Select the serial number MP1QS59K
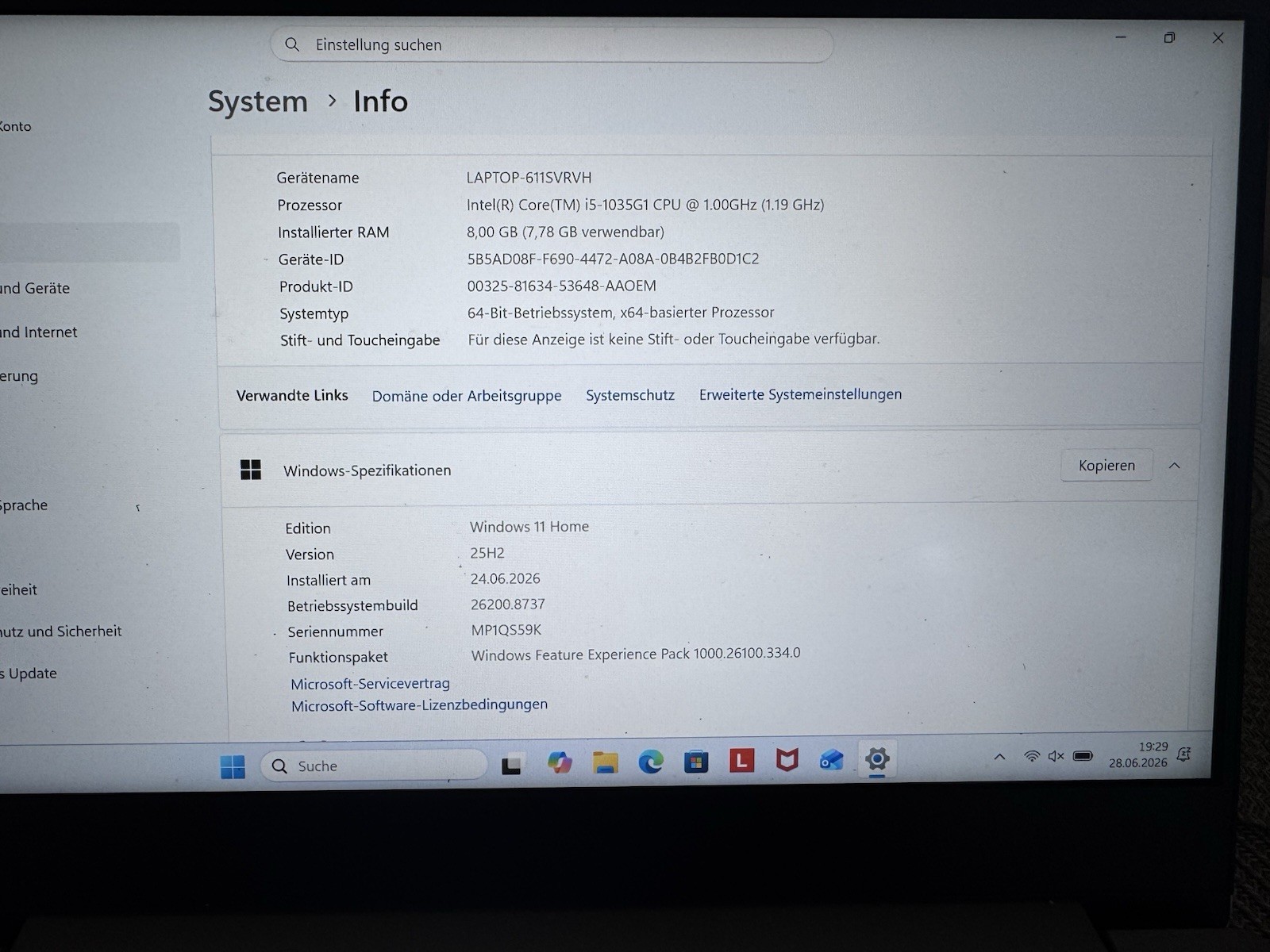 pos(506,630)
